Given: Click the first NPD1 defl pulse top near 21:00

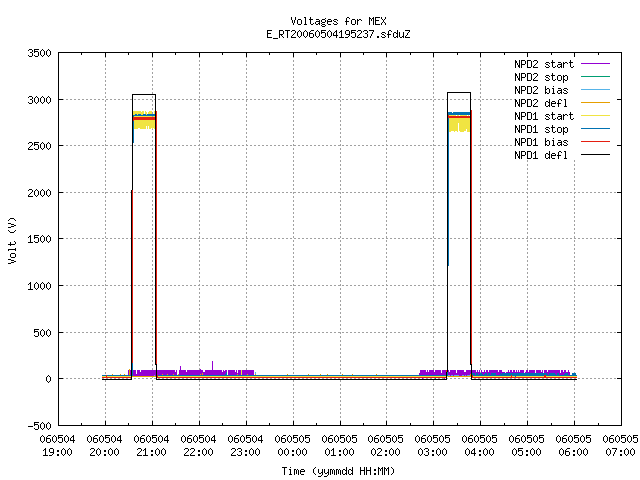Looking at the screenshot, I should click(x=144, y=95).
